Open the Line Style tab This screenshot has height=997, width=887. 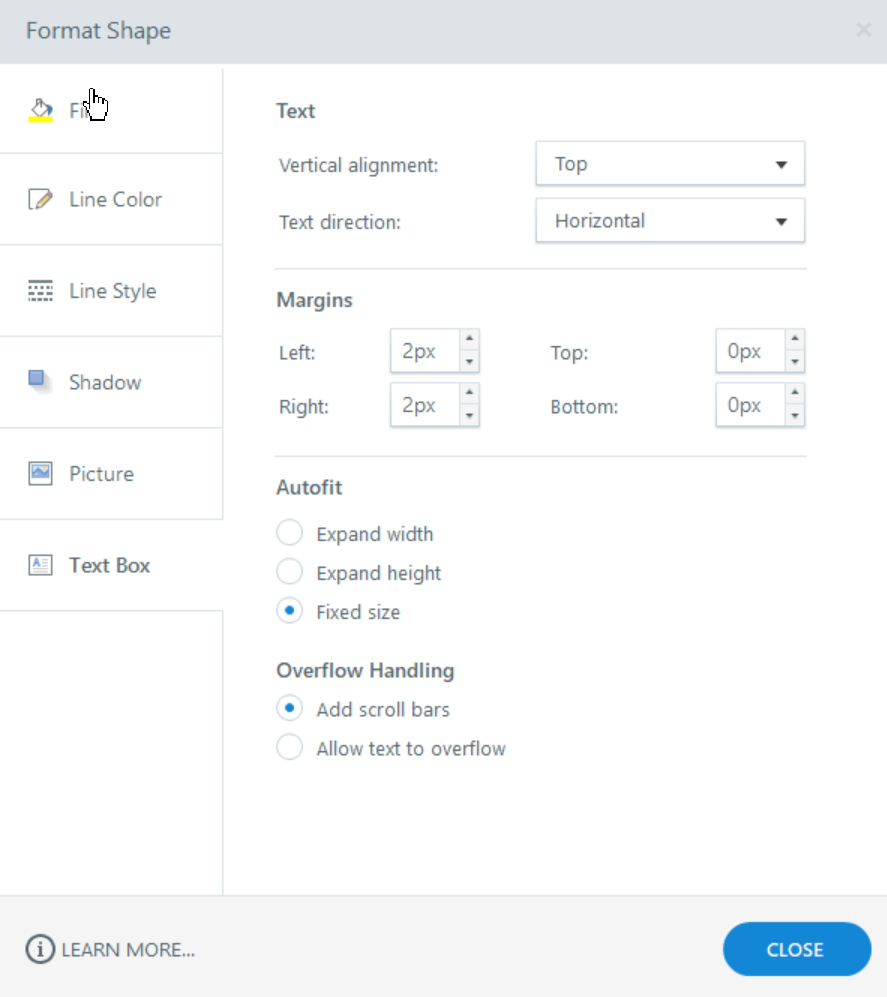pyautogui.click(x=112, y=291)
